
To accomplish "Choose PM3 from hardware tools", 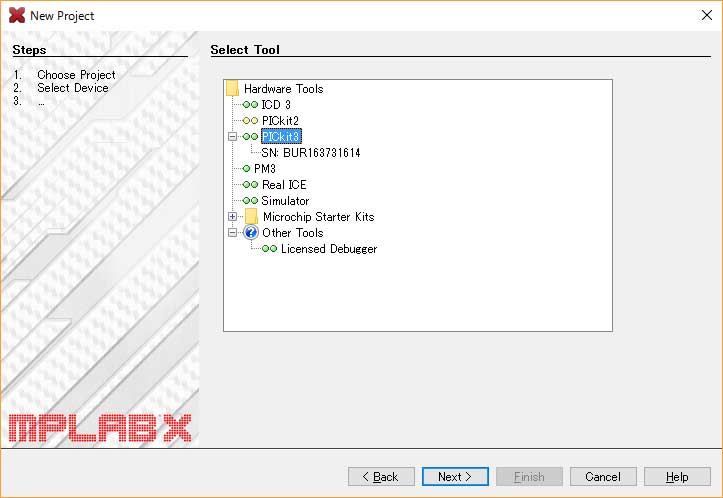I will (x=265, y=169).
